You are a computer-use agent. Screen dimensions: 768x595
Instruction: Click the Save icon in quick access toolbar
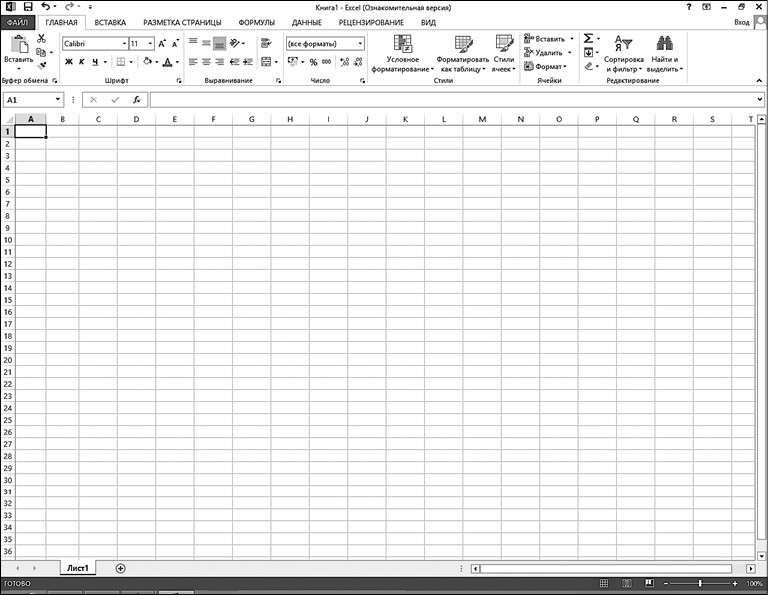click(28, 7)
